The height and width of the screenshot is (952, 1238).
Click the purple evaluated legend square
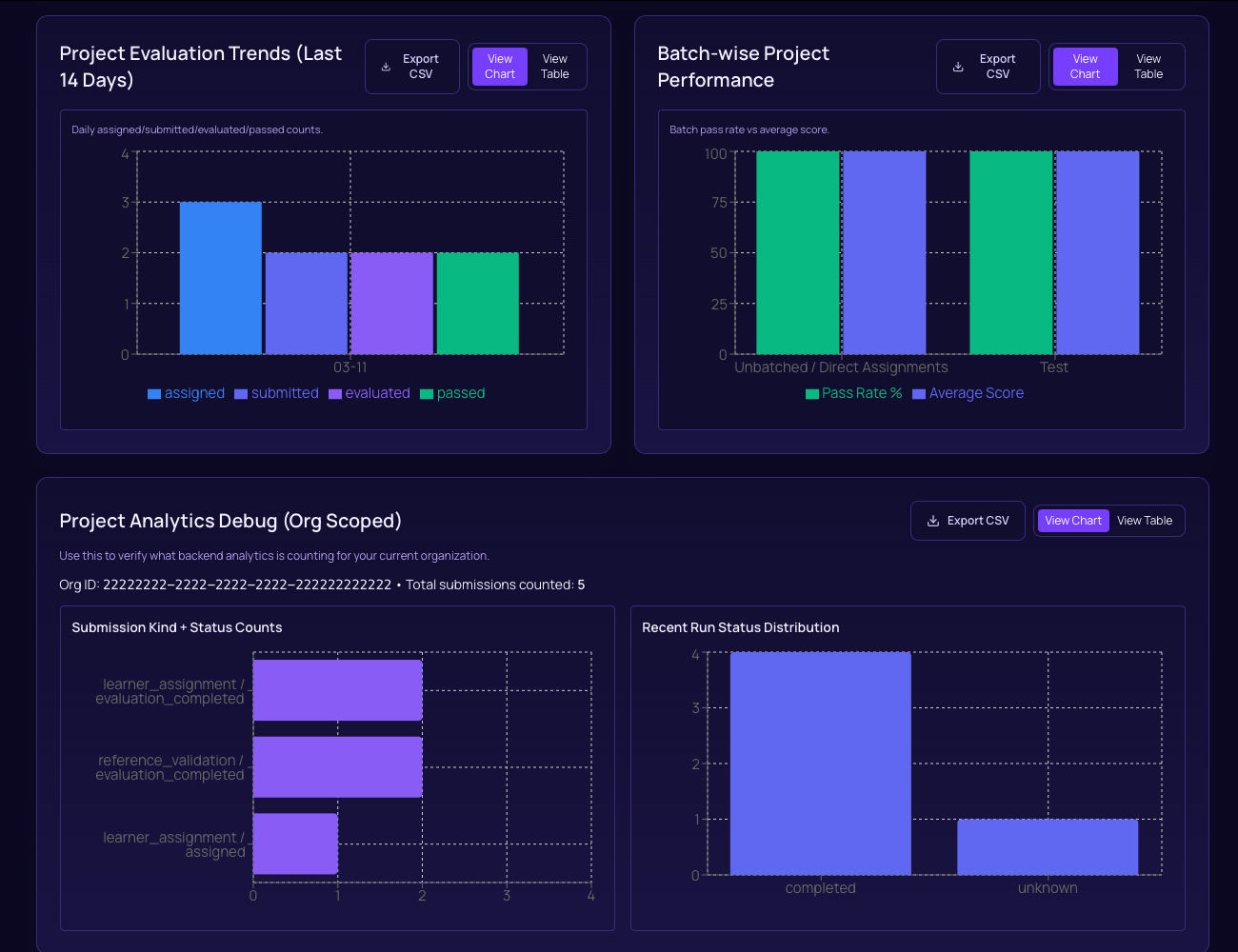click(x=333, y=393)
